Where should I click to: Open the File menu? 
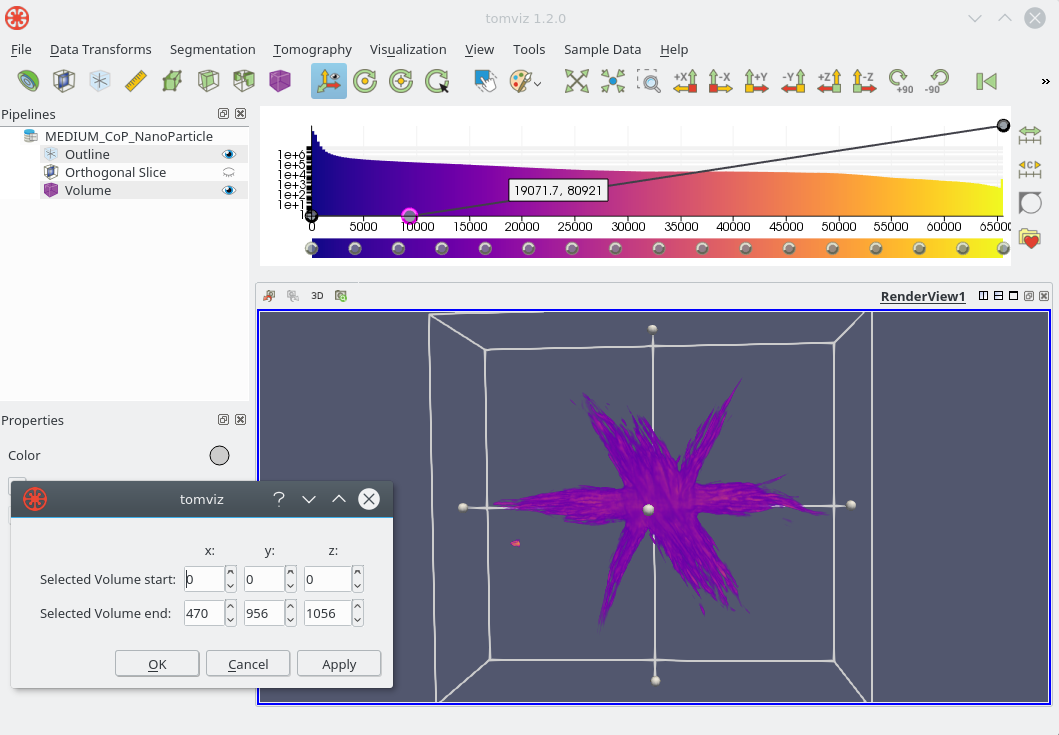(21, 49)
